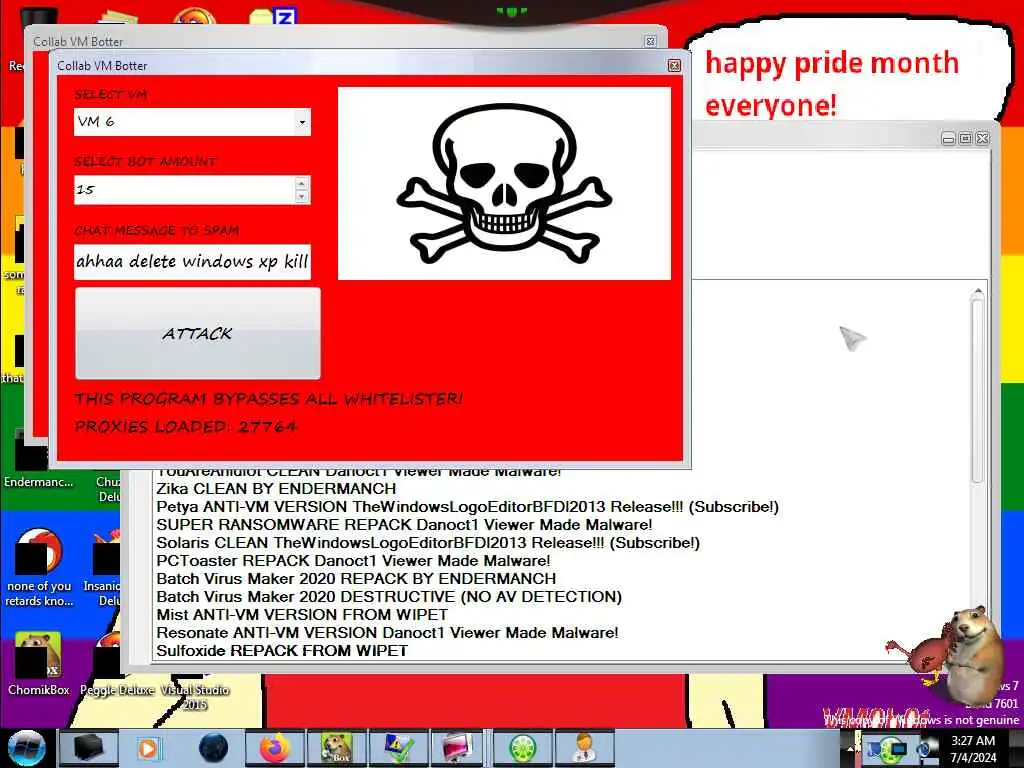Minimize the background malware list window
The width and height of the screenshot is (1024, 768).
[x=948, y=138]
